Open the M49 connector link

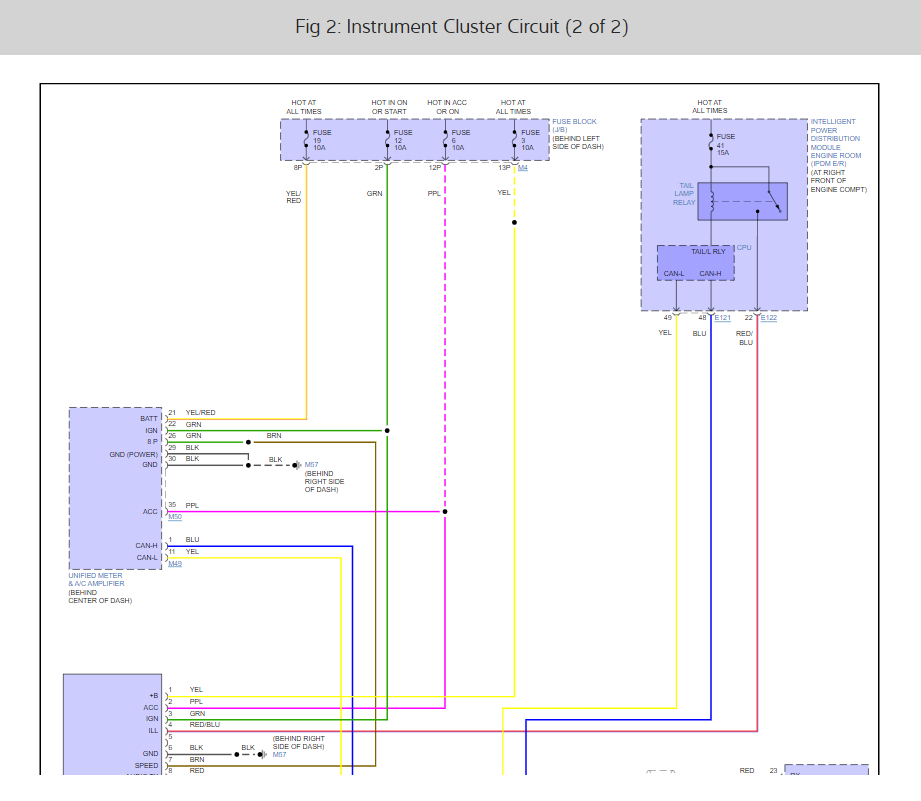[175, 564]
